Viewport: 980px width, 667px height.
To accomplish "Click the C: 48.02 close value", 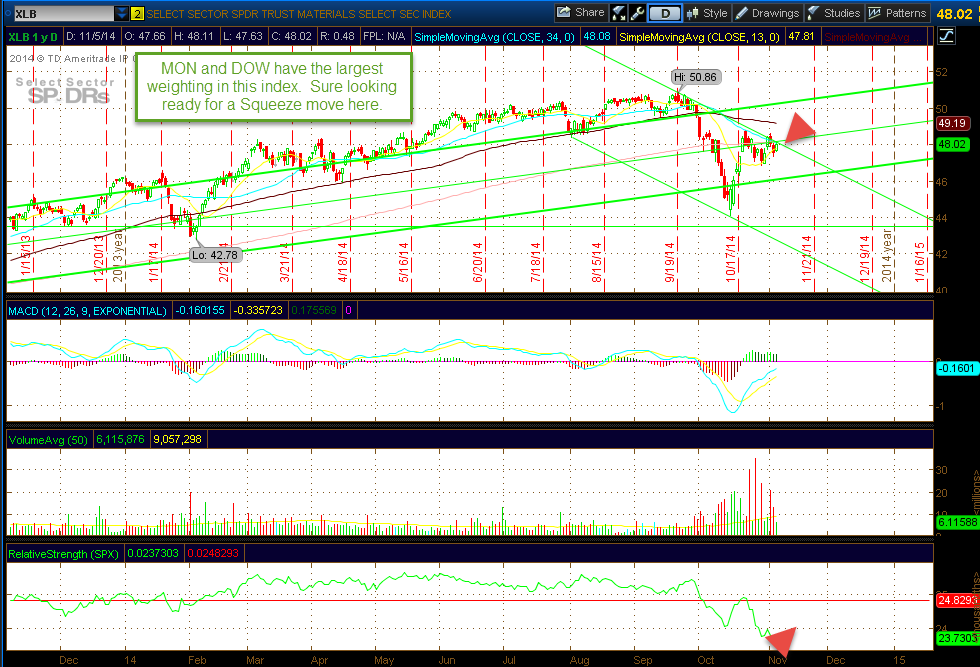I will [291, 37].
